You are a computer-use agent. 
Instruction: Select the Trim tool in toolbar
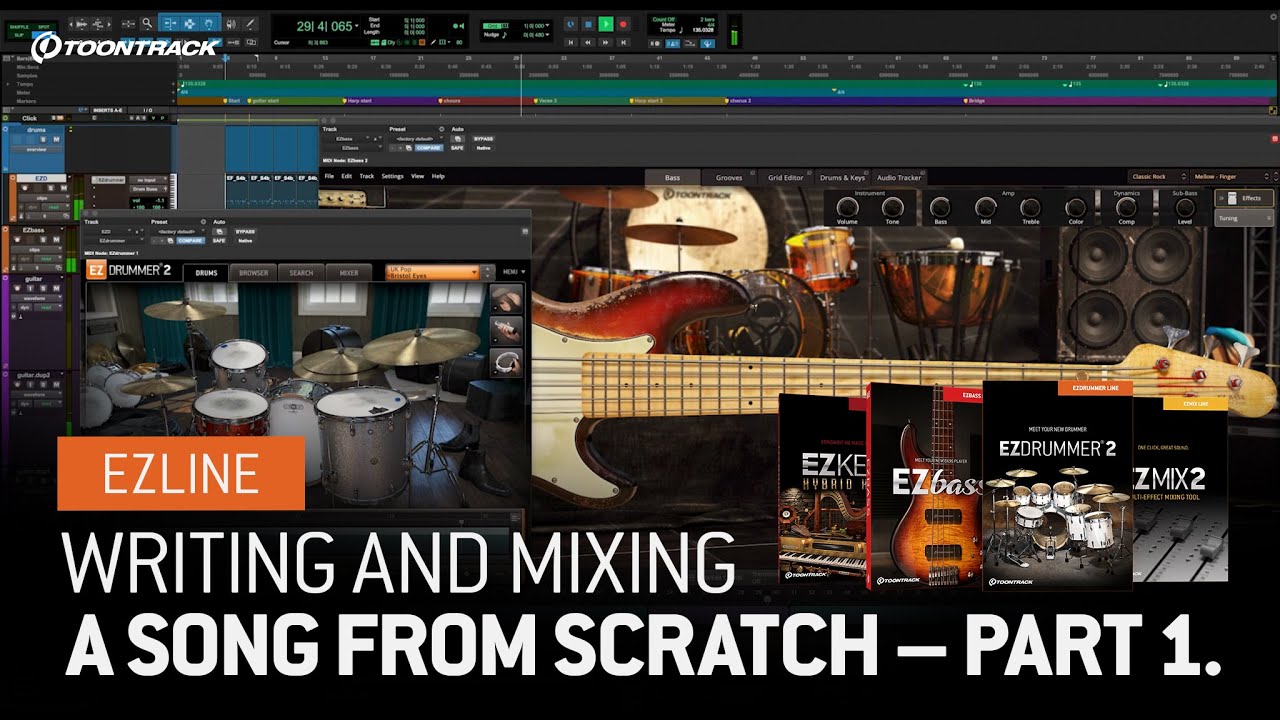[x=170, y=23]
